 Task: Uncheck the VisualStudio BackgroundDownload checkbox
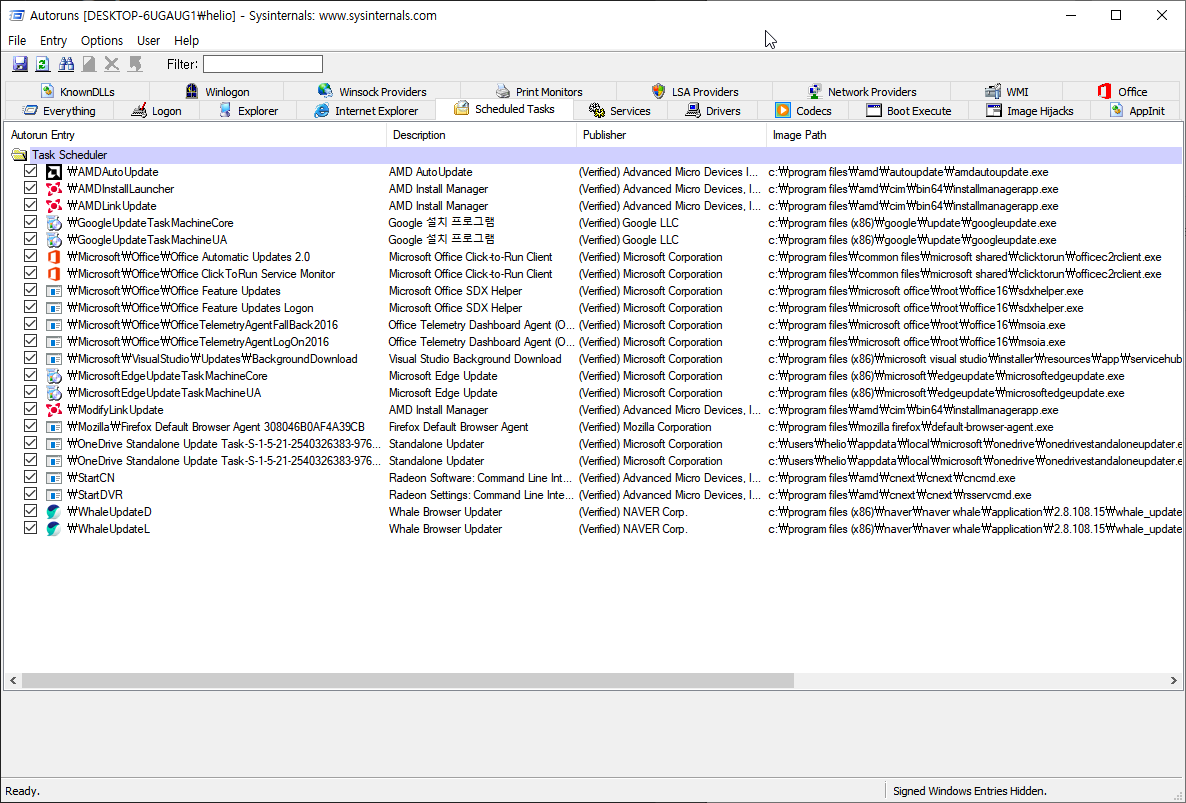30,358
